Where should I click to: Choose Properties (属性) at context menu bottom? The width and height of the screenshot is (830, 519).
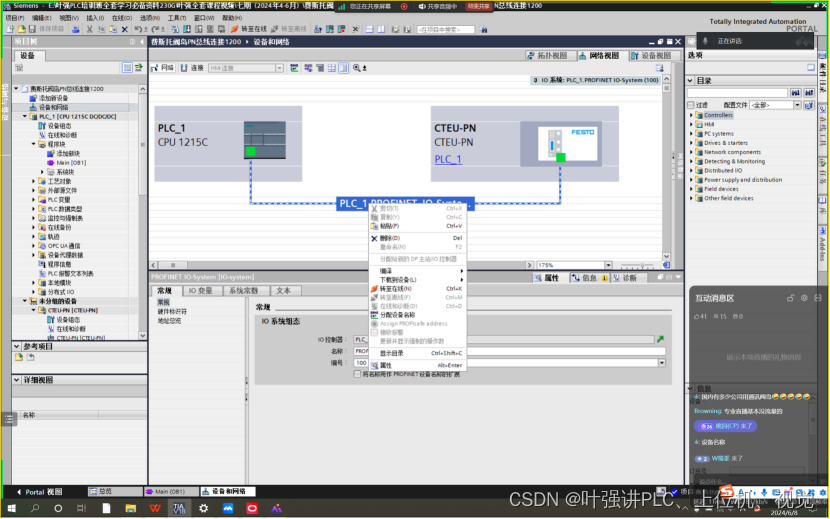pyautogui.click(x=417, y=365)
